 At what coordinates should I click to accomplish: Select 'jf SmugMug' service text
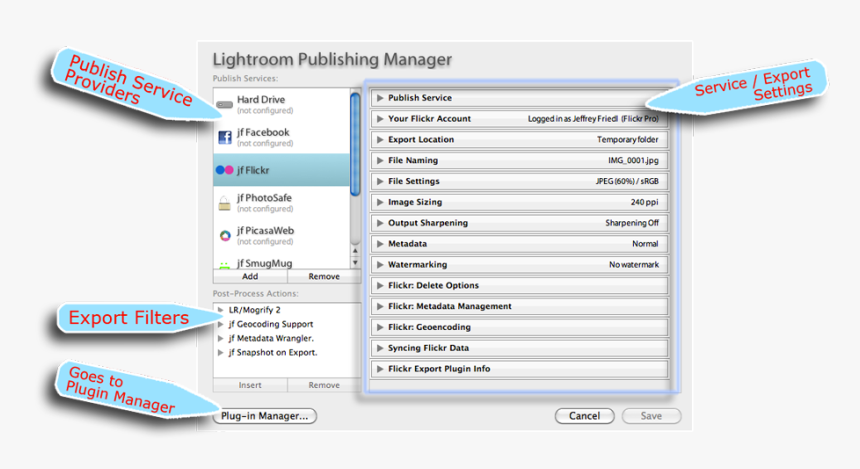264,263
